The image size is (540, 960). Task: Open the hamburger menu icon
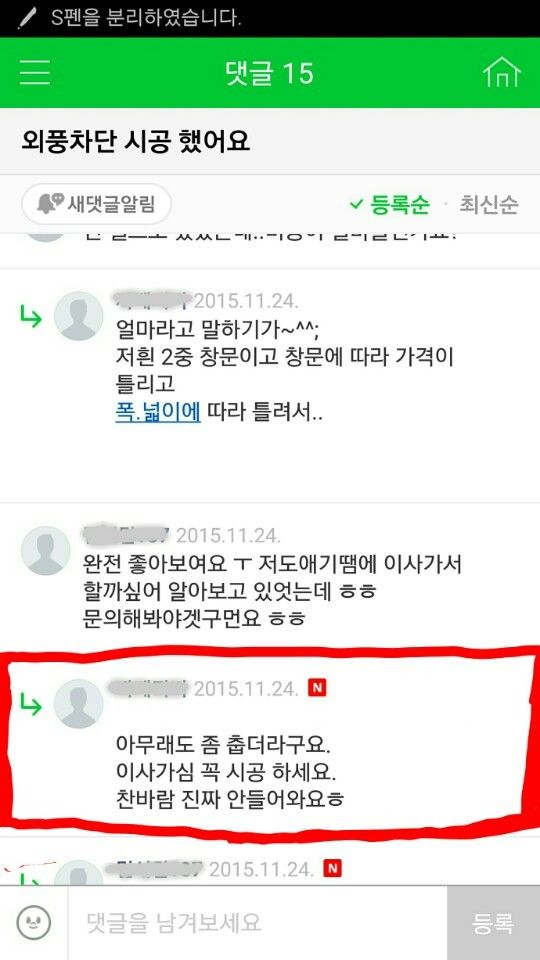[x=34, y=73]
